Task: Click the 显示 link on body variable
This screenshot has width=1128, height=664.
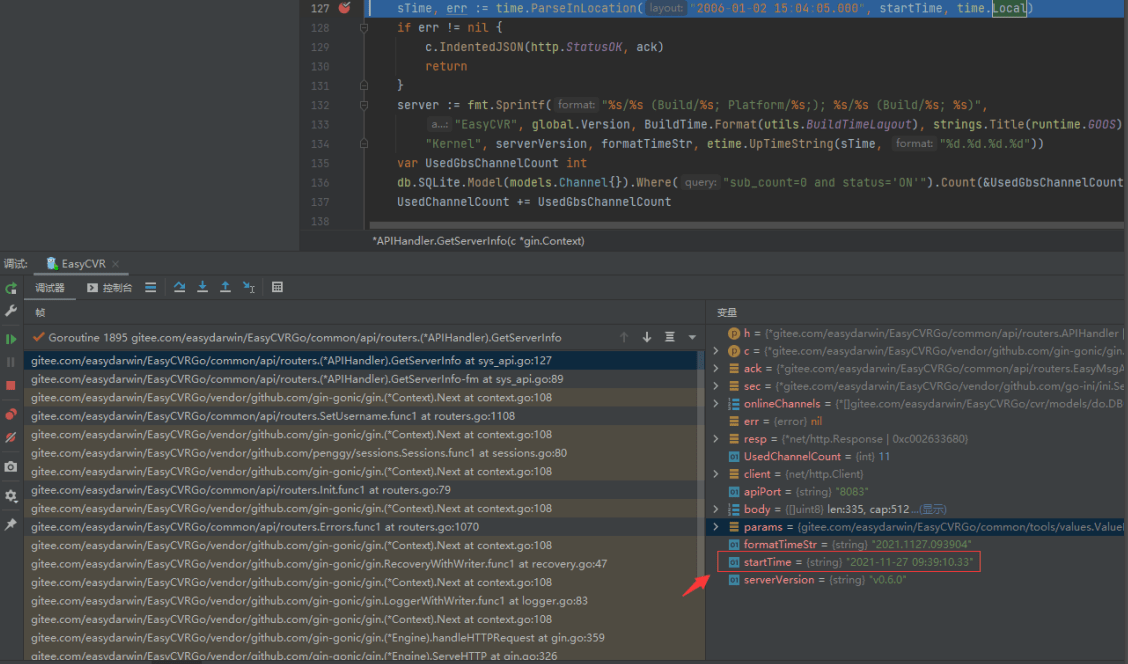Action: (932, 510)
